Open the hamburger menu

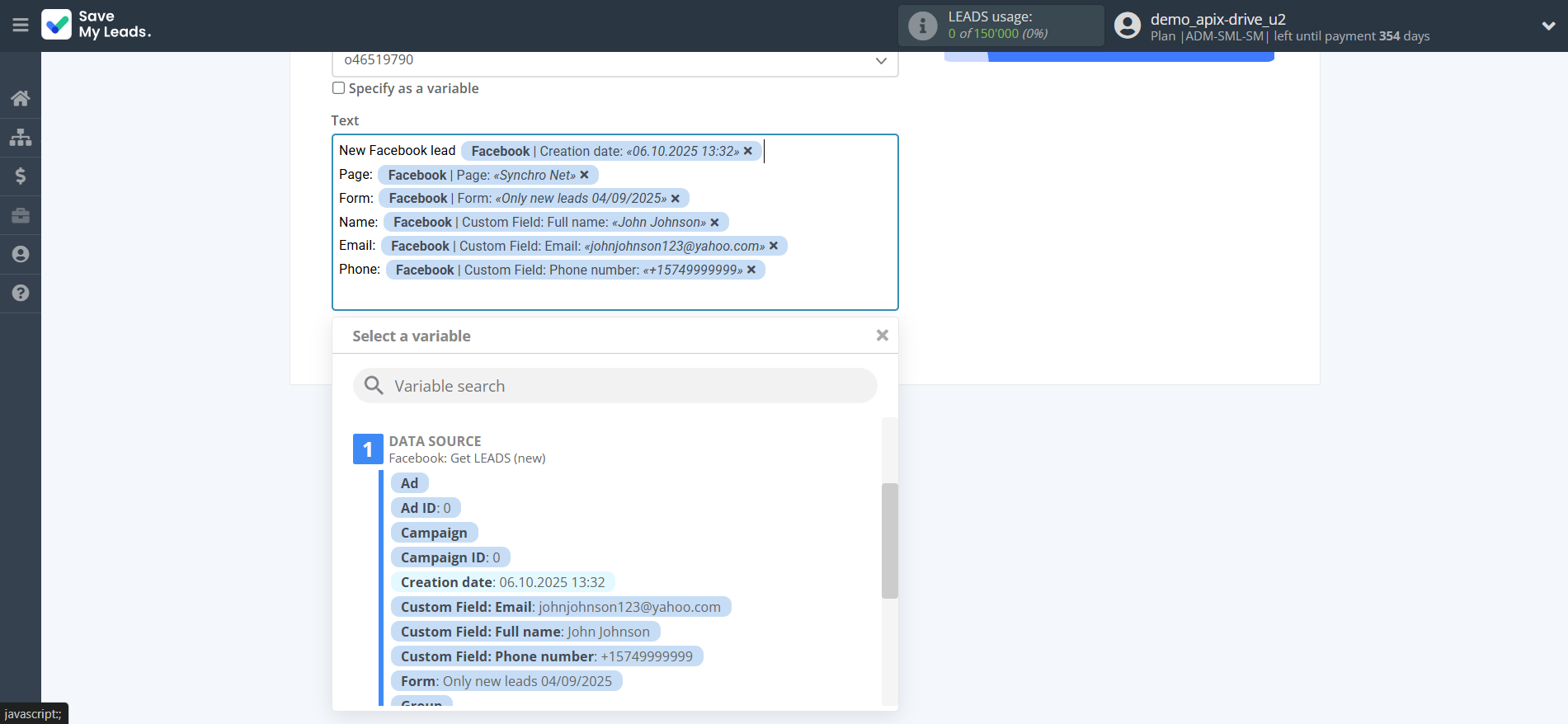coord(21,26)
